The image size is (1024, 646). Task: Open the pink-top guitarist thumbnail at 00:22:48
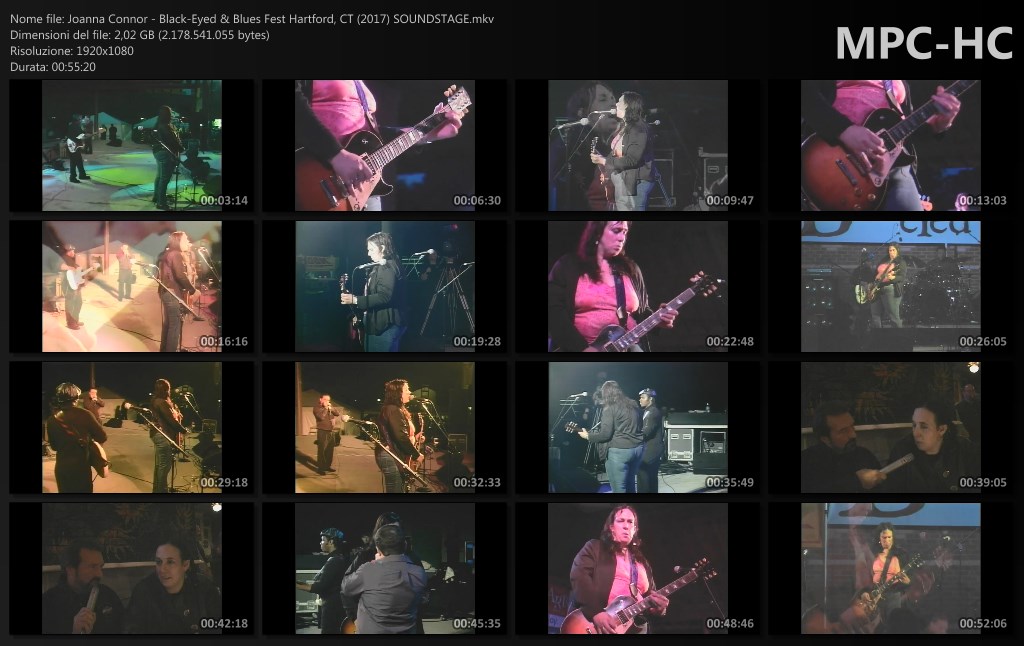637,287
